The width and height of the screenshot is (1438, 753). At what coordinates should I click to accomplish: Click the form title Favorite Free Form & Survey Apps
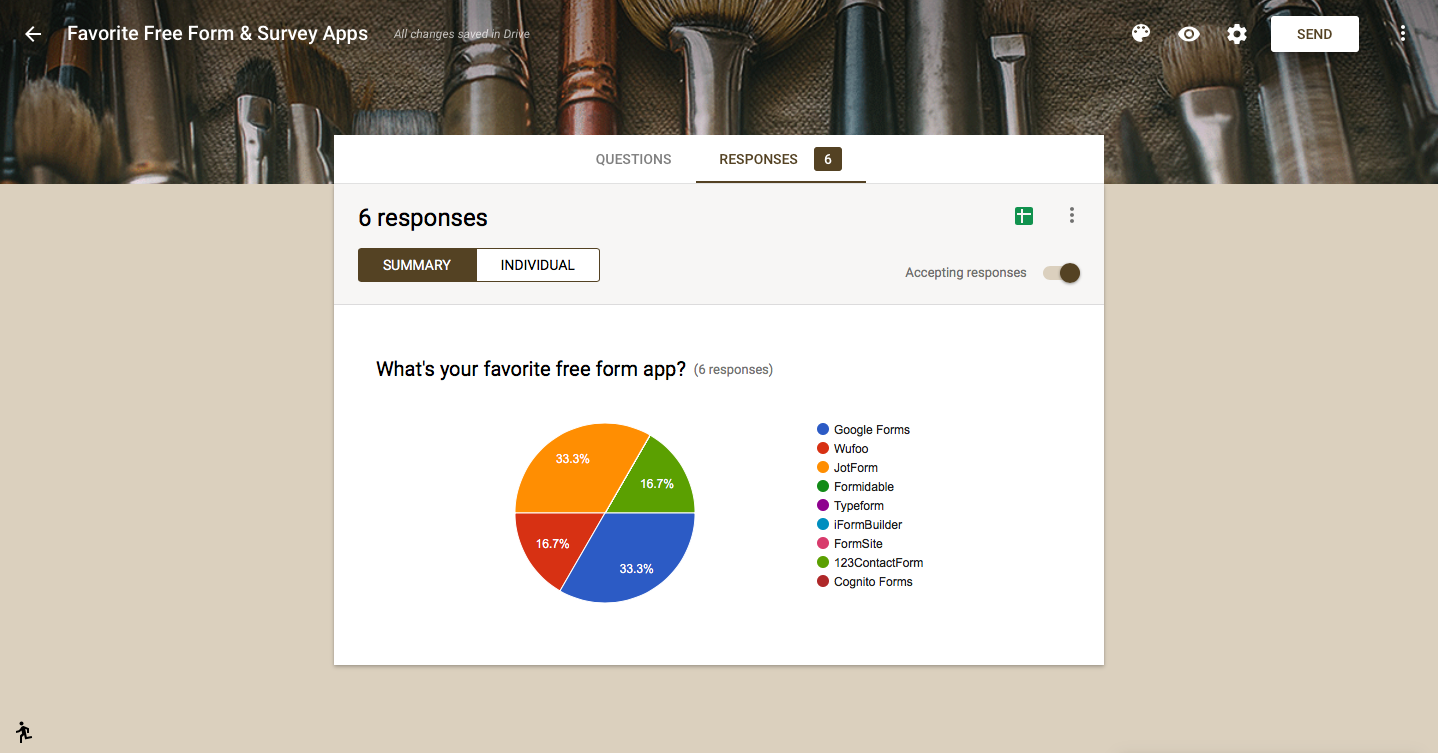pos(217,33)
